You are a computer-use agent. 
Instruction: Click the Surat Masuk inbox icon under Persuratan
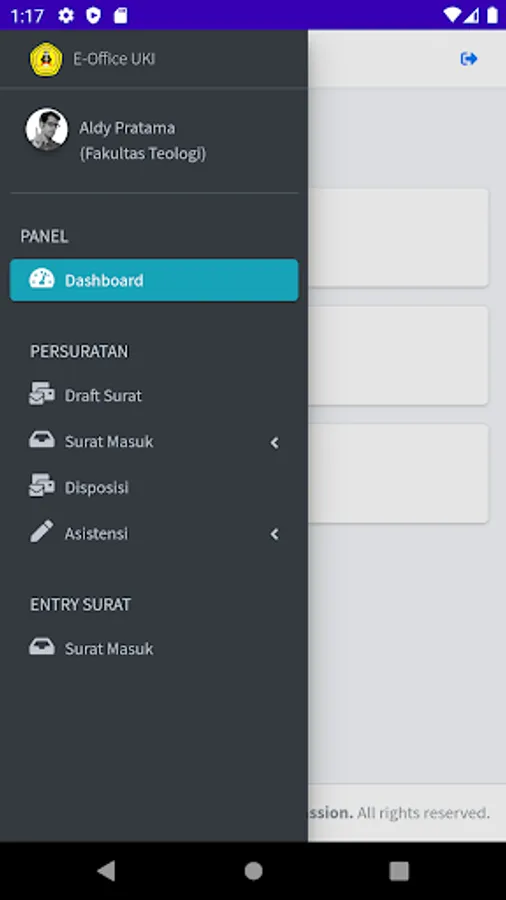(x=42, y=440)
